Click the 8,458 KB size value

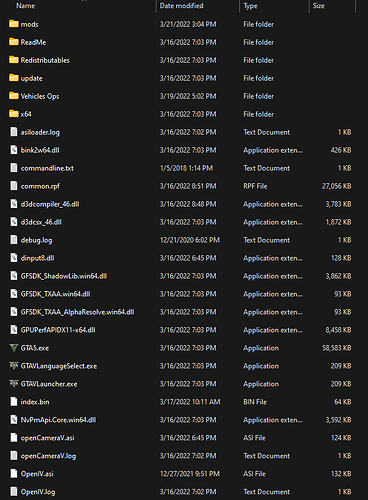click(338, 330)
